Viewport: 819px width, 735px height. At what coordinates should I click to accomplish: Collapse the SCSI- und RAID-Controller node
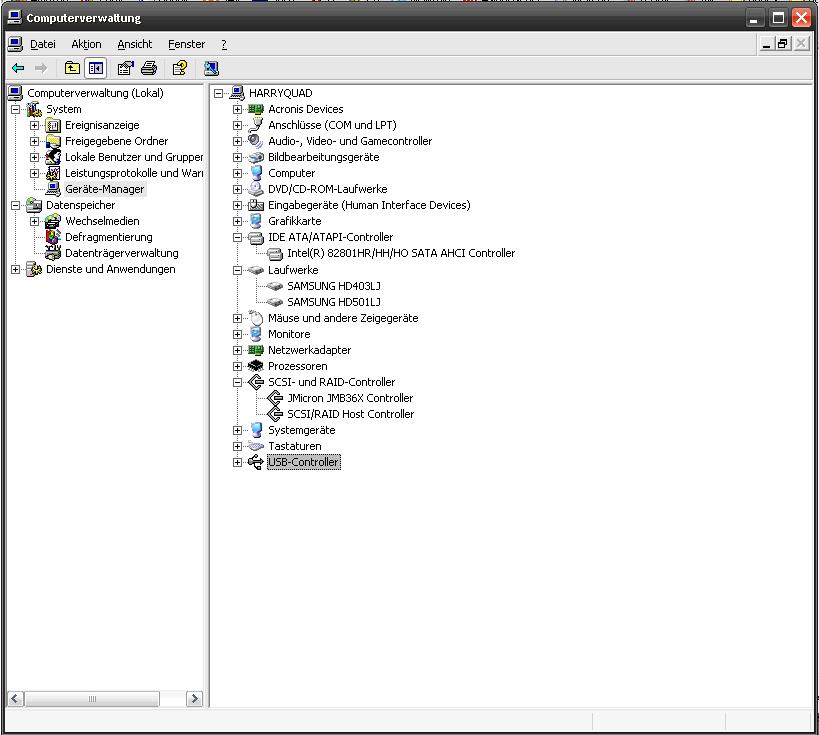click(x=237, y=382)
